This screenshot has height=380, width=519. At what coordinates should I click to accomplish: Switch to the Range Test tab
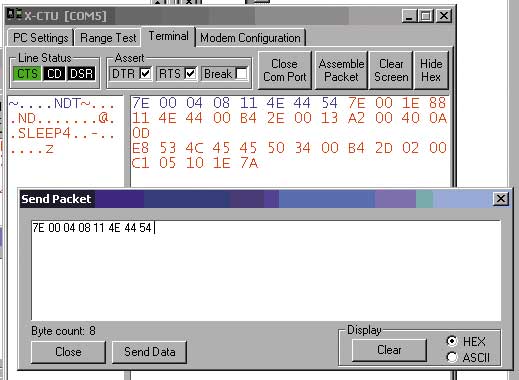pos(108,38)
